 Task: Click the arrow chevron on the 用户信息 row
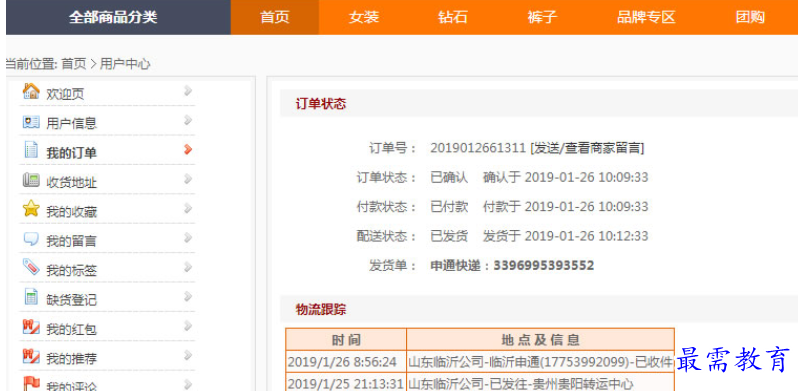(188, 120)
